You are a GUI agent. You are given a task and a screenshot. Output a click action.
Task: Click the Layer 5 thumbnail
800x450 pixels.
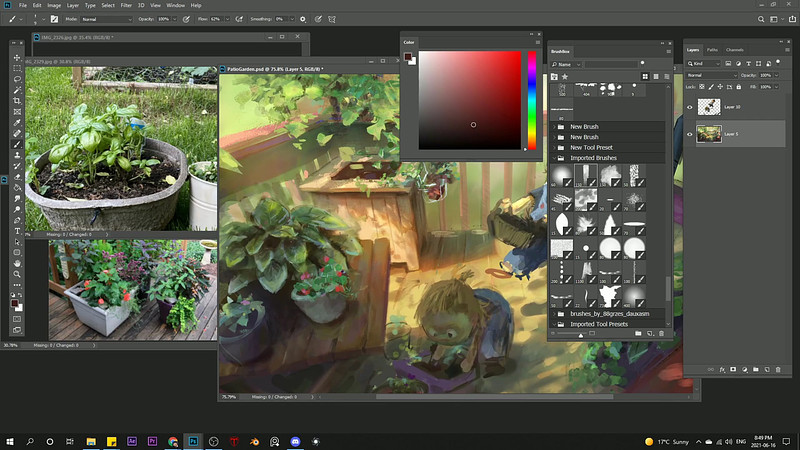click(x=709, y=134)
